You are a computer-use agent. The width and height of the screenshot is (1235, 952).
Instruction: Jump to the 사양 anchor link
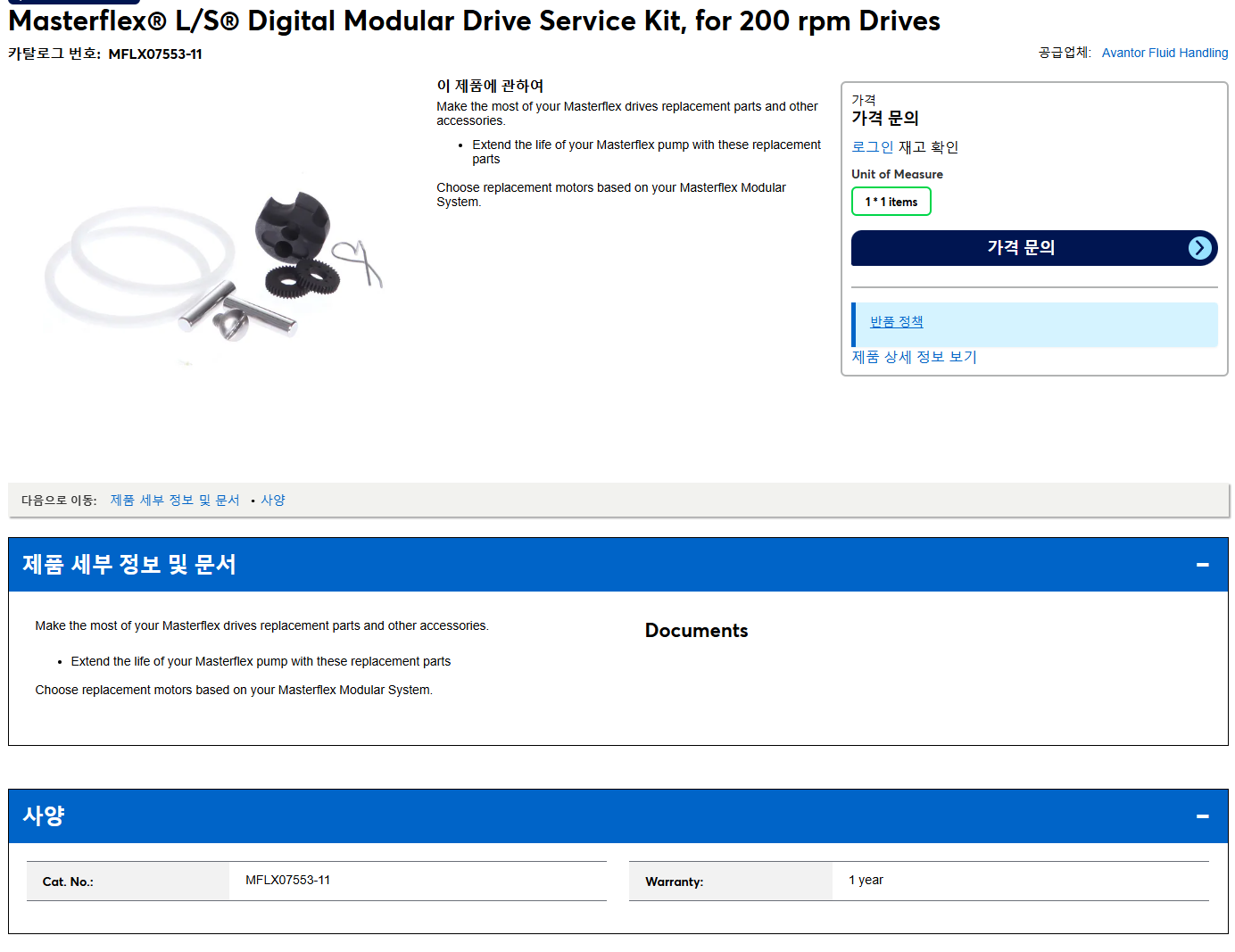tap(273, 501)
